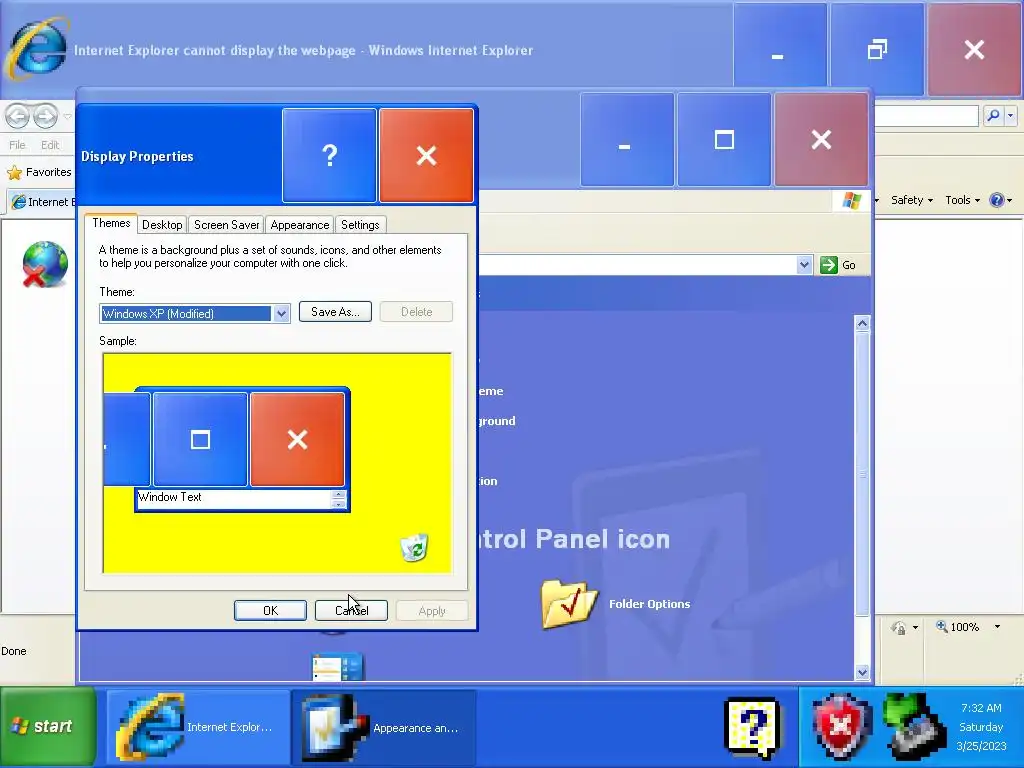Click the Folder Options icon
1024x768 pixels.
coord(569,603)
